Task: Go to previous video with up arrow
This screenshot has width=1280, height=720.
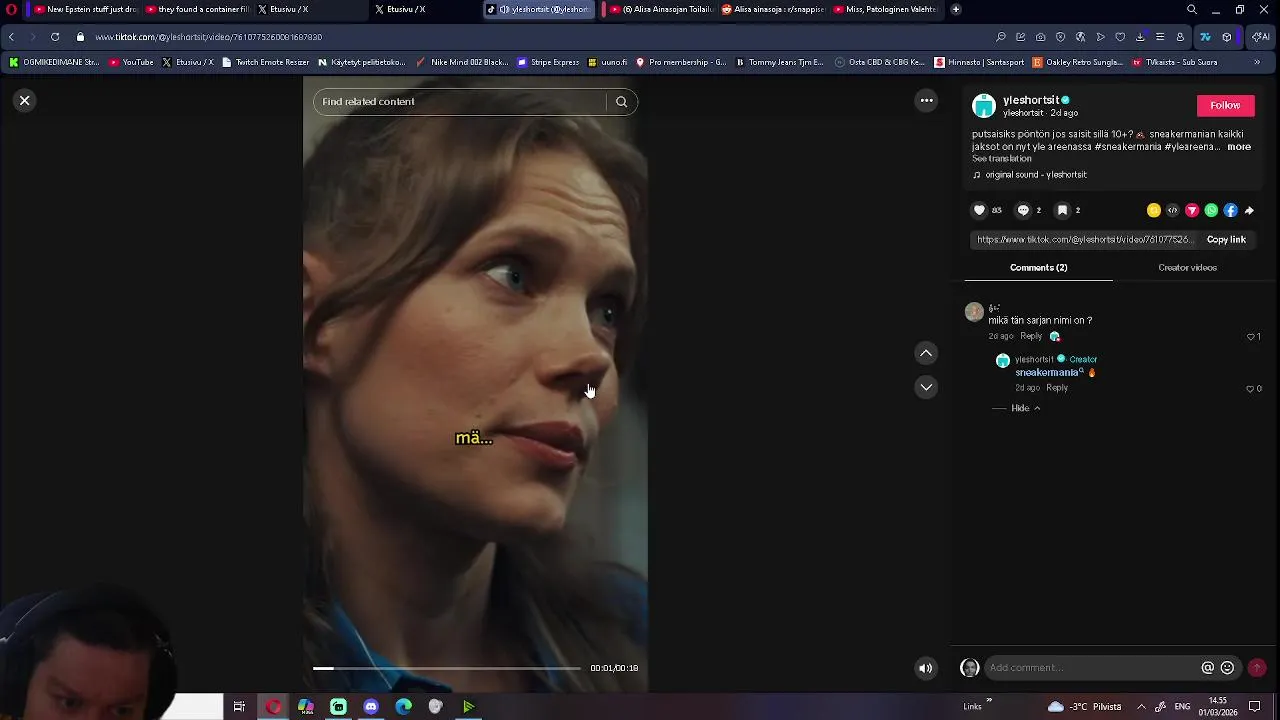Action: click(x=926, y=353)
